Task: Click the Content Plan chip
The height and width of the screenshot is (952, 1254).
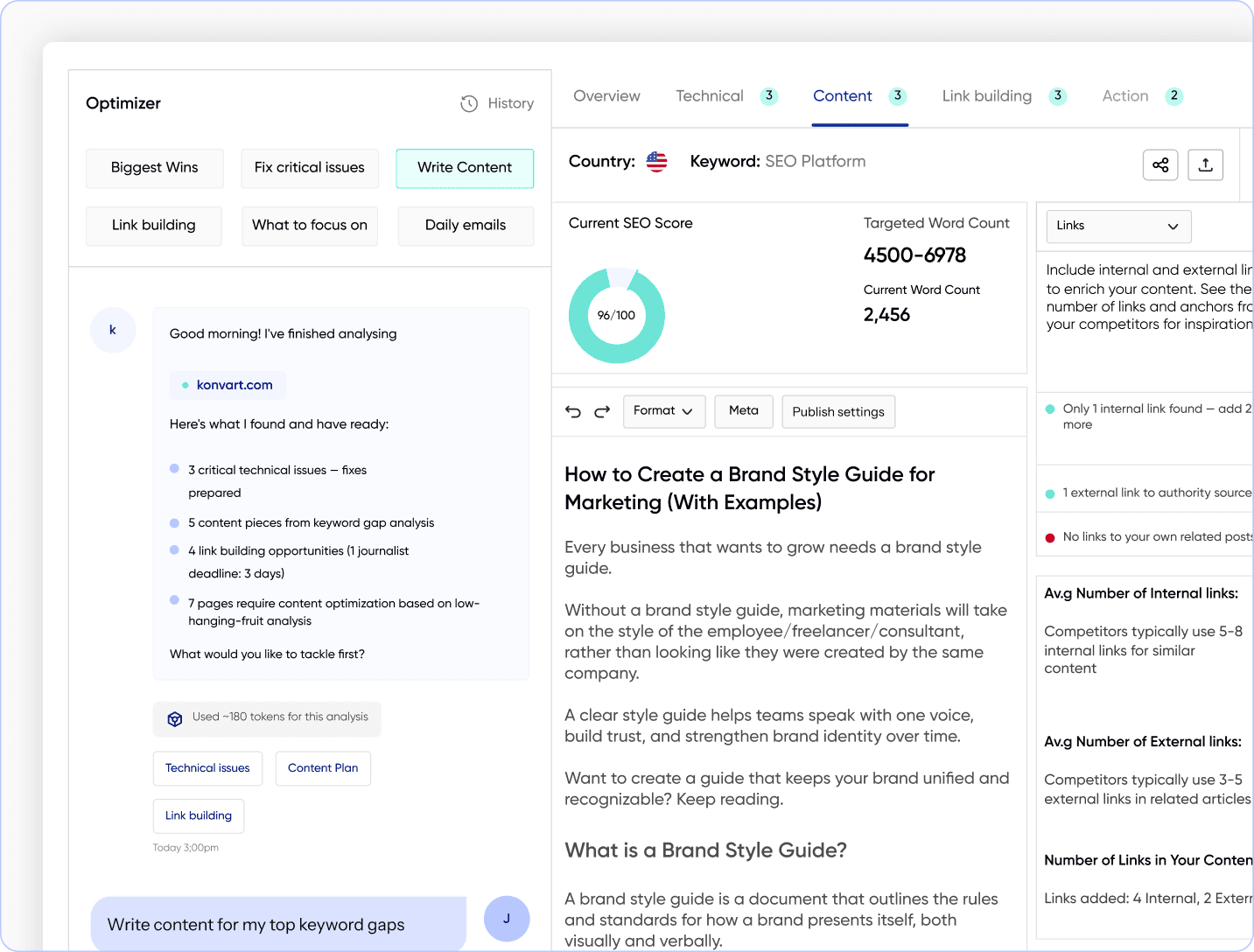Action: click(323, 768)
